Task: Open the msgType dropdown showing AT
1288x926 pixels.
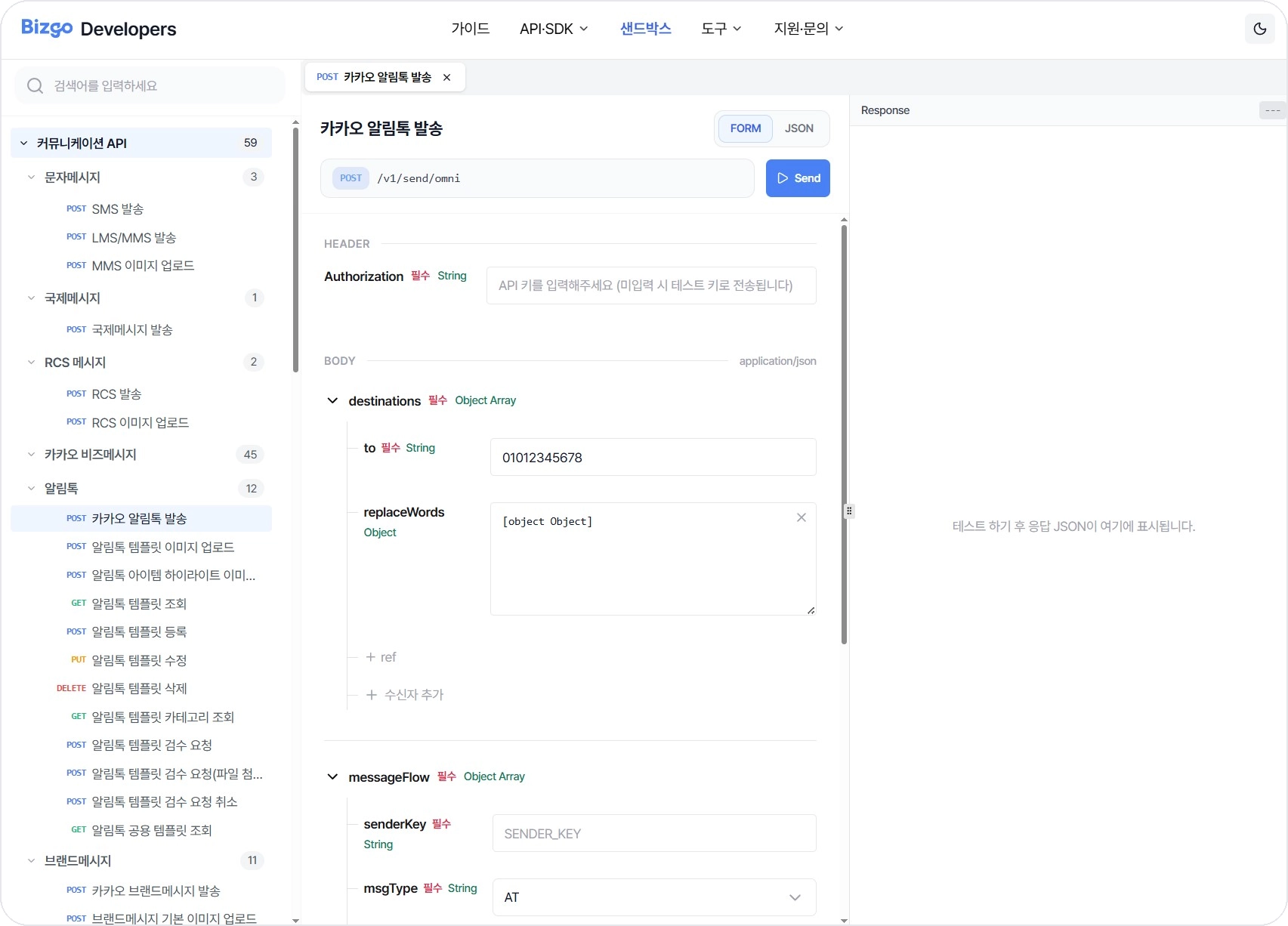Action: 653,897
